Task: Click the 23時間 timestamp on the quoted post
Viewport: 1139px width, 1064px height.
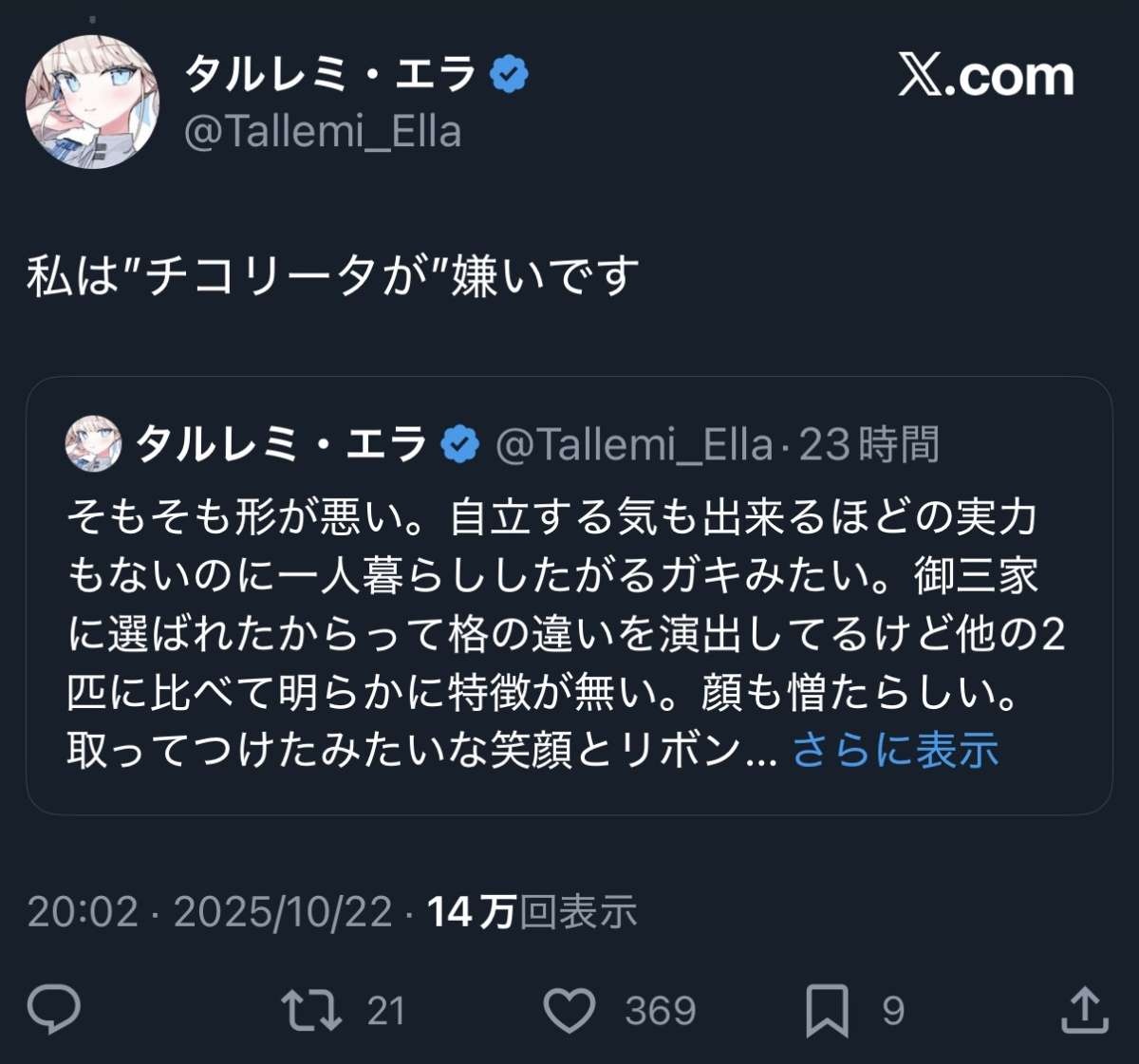Action: (x=868, y=444)
